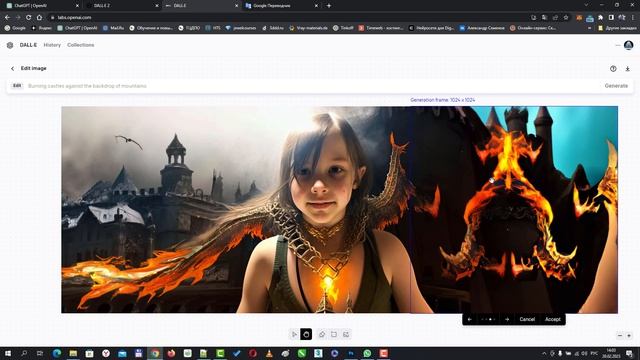The width and height of the screenshot is (640, 360).
Task: Show previous generation variation arrow
Action: tap(469, 319)
